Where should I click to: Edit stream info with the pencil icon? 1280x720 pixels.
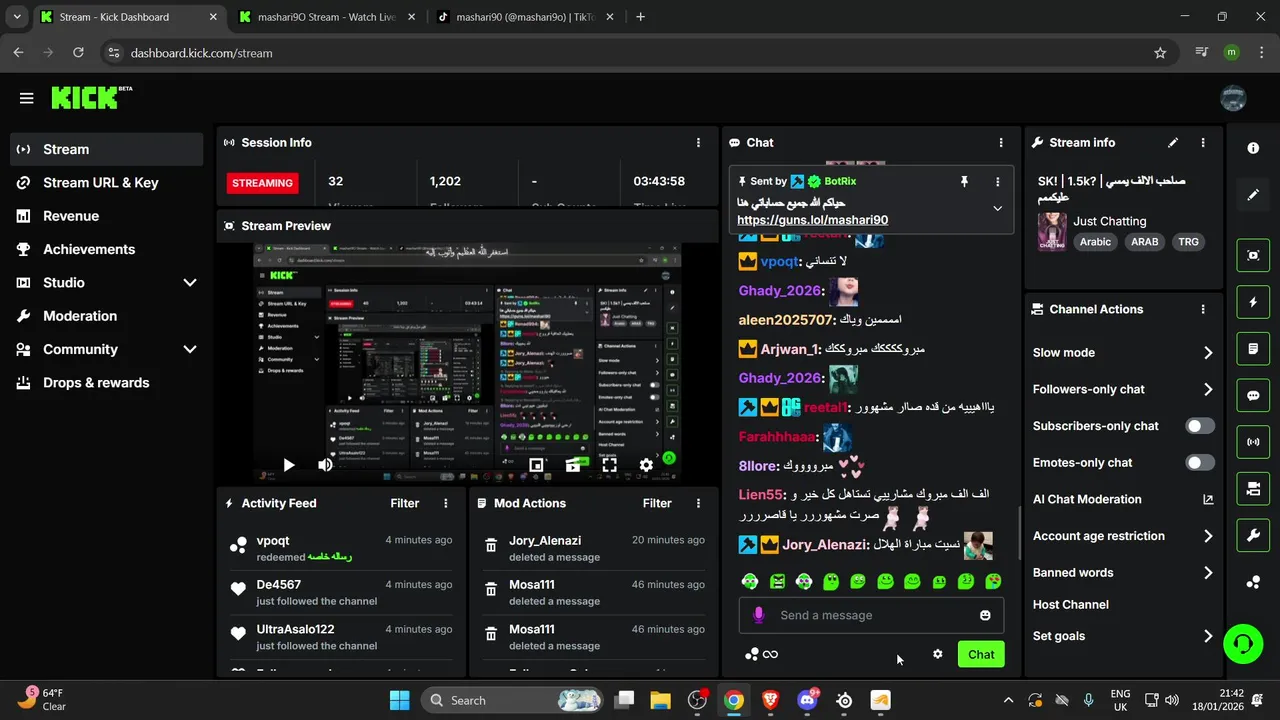[1173, 143]
